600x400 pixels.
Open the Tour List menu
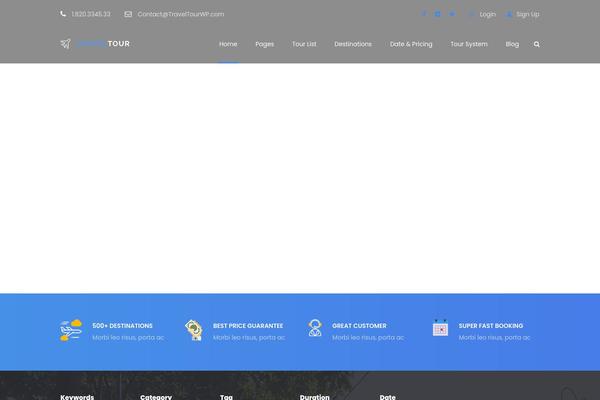(304, 44)
